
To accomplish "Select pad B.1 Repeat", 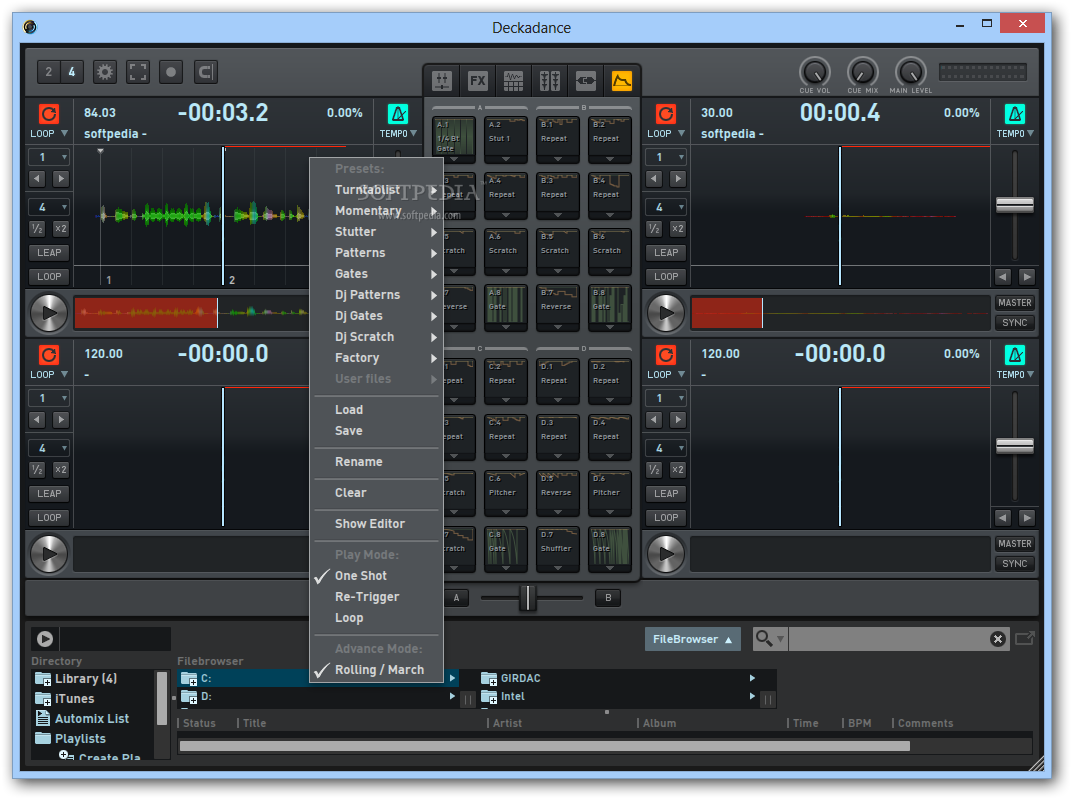I will [558, 139].
